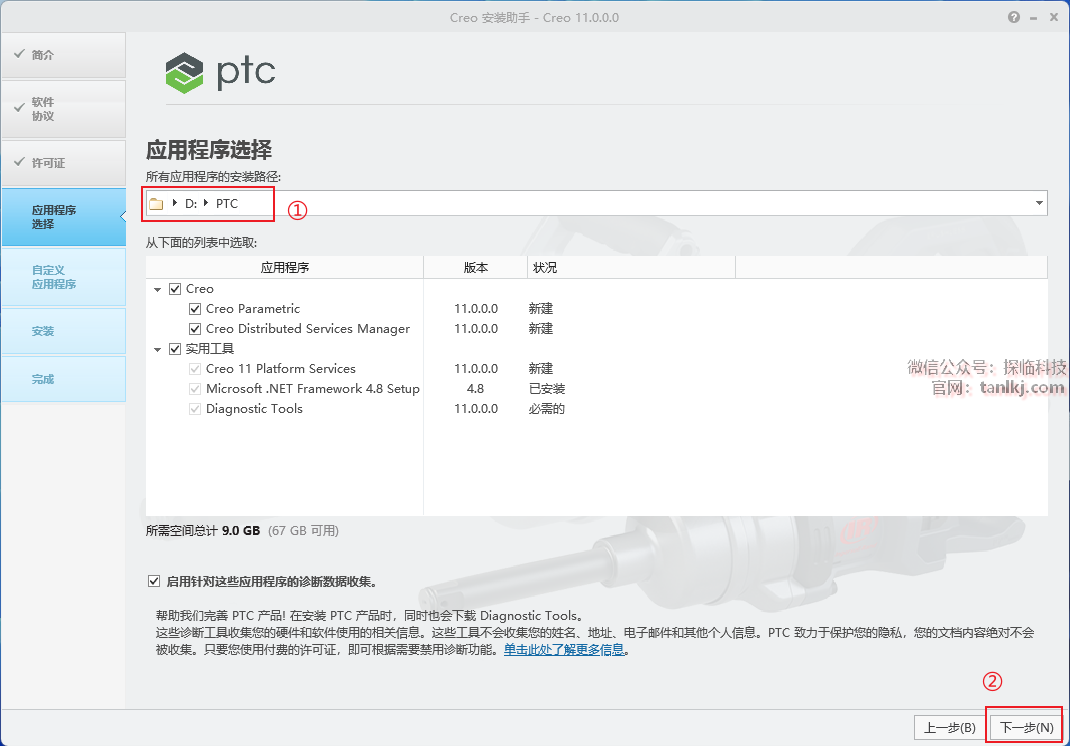Select Microsoft .NET Framework 4.8 Setup label

[x=313, y=389]
